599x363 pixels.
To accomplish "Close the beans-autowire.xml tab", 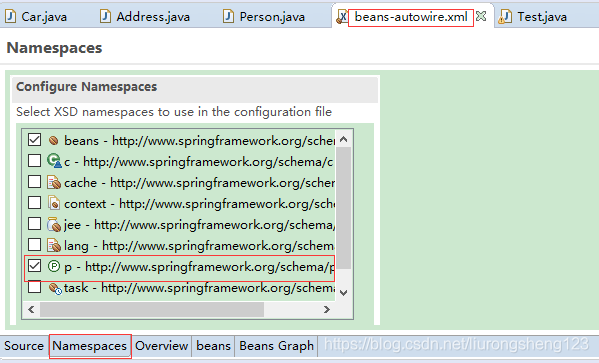I will 481,16.
